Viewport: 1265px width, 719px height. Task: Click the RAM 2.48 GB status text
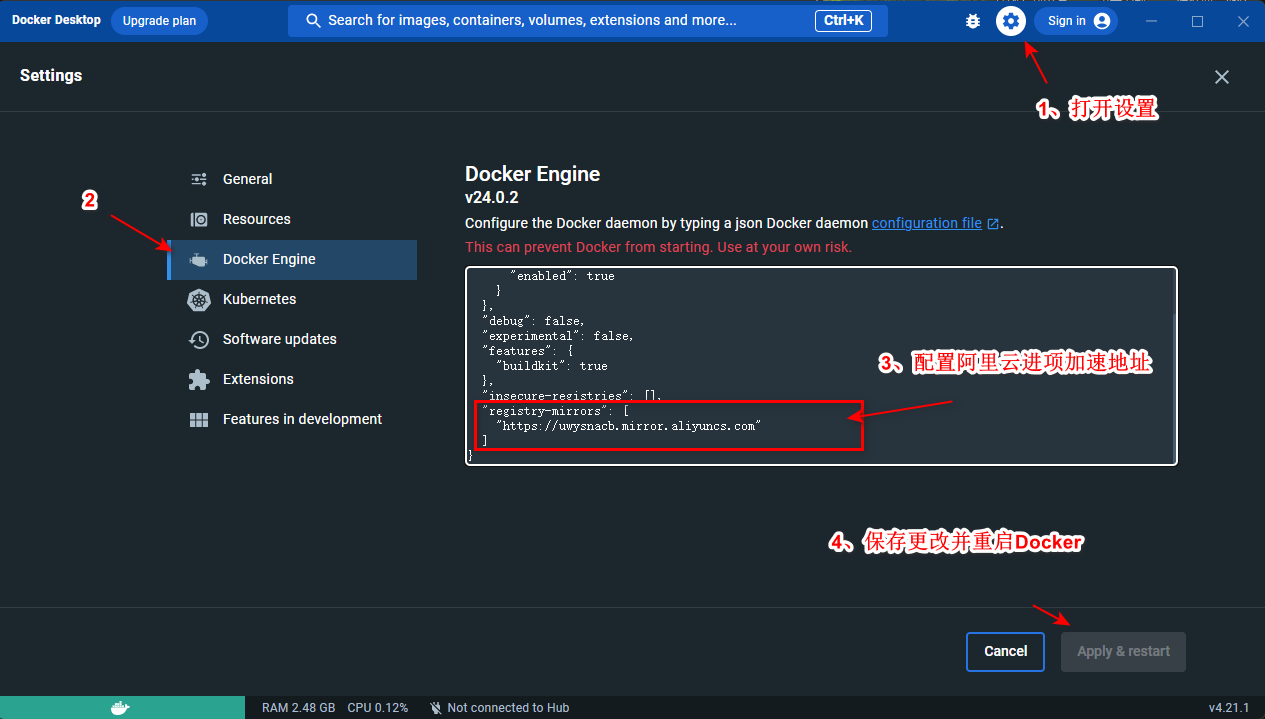(298, 707)
